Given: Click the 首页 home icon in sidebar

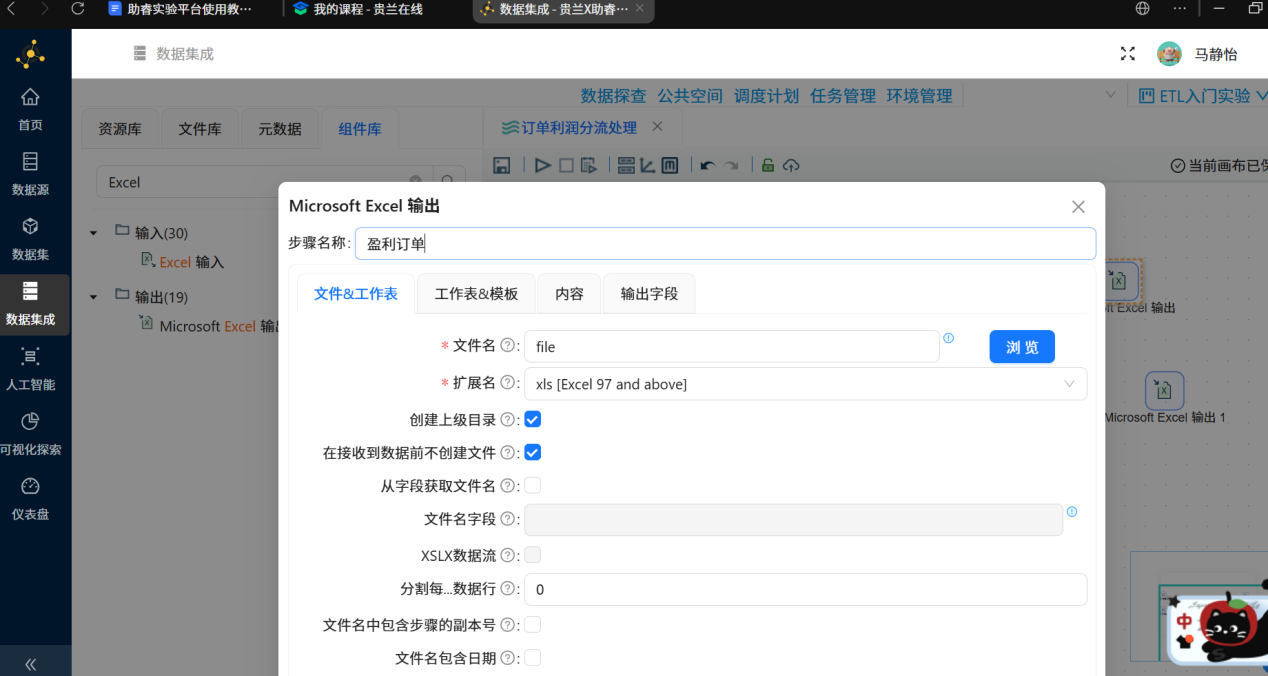Looking at the screenshot, I should tap(30, 97).
